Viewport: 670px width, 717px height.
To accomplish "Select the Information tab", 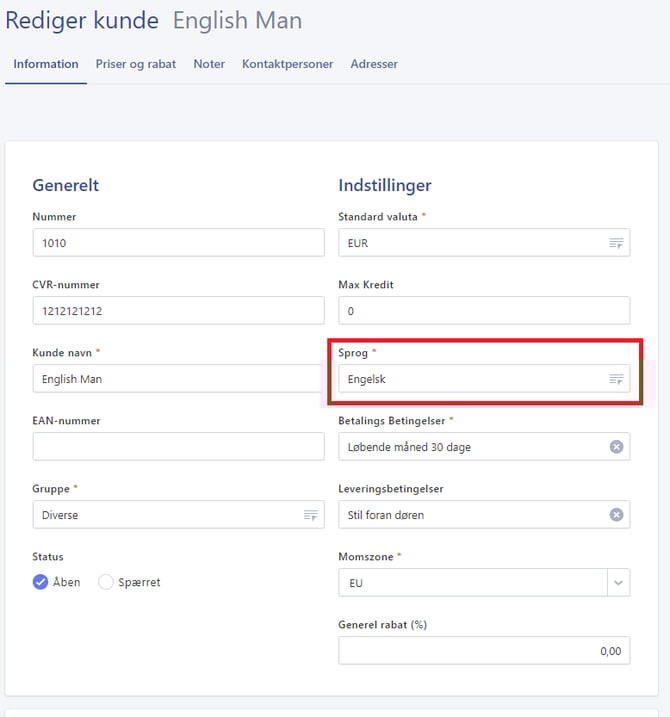I will (x=46, y=64).
